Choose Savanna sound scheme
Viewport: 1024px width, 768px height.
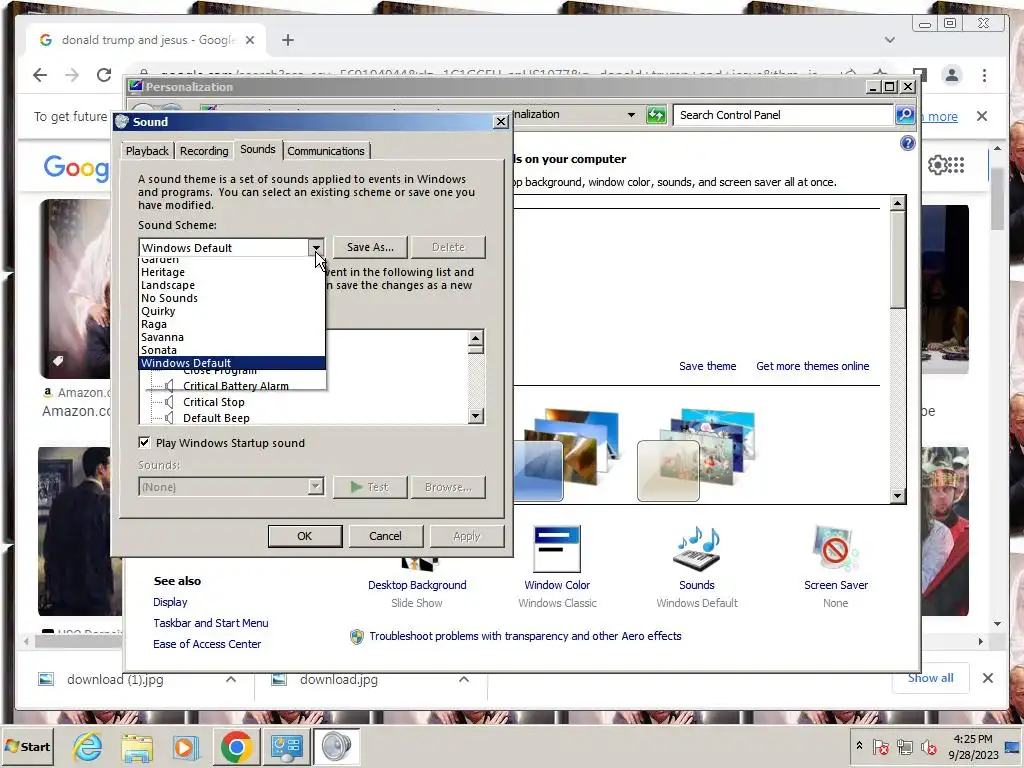[x=232, y=338]
